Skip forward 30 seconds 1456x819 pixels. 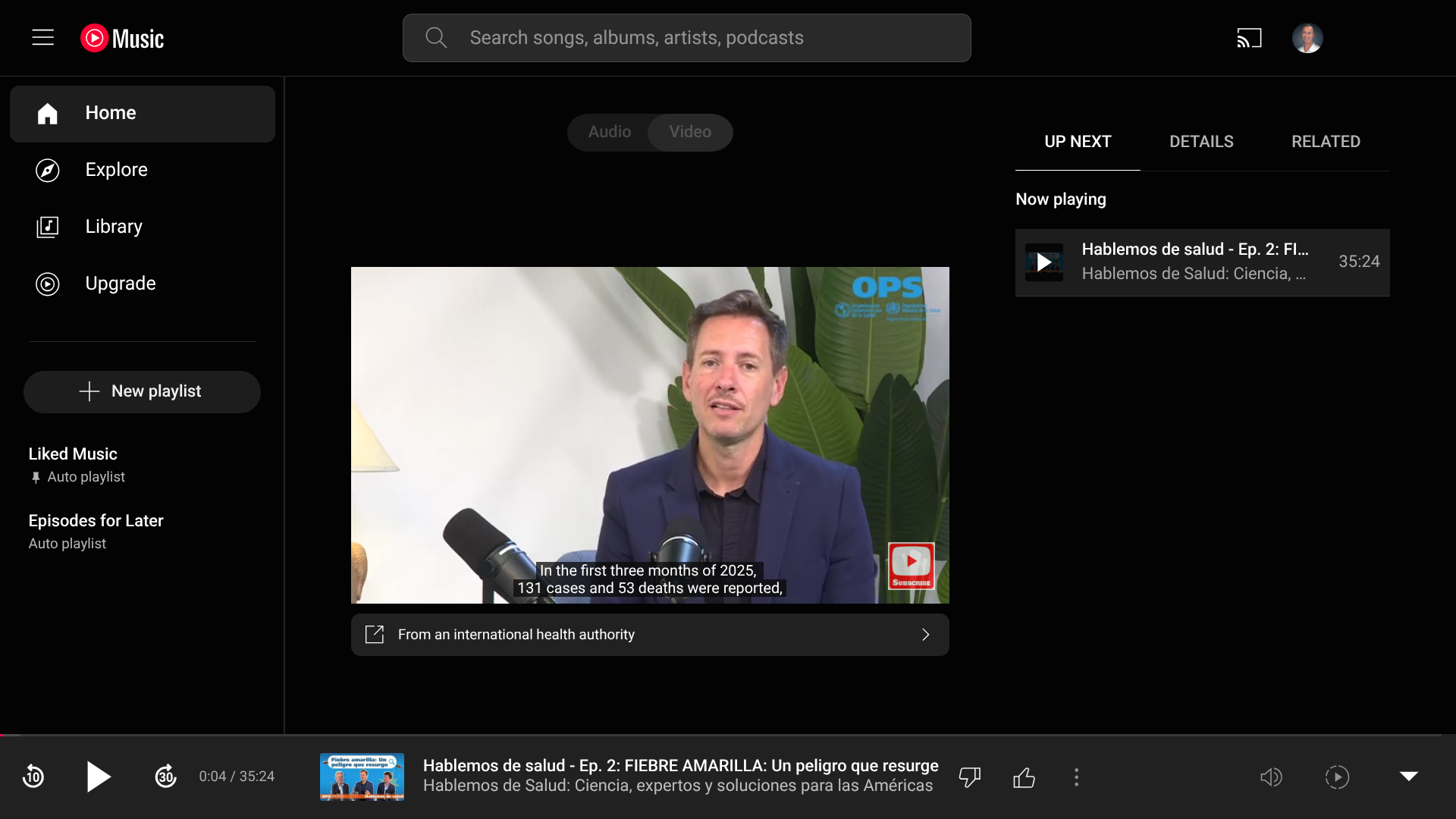pyautogui.click(x=165, y=777)
